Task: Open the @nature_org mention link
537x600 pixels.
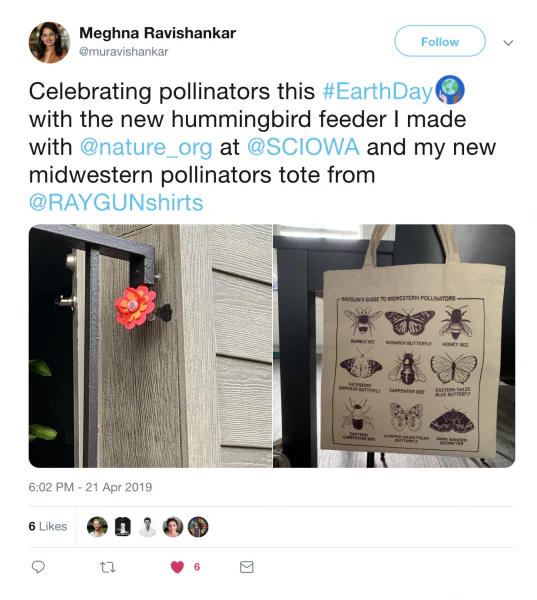Action: (146, 148)
